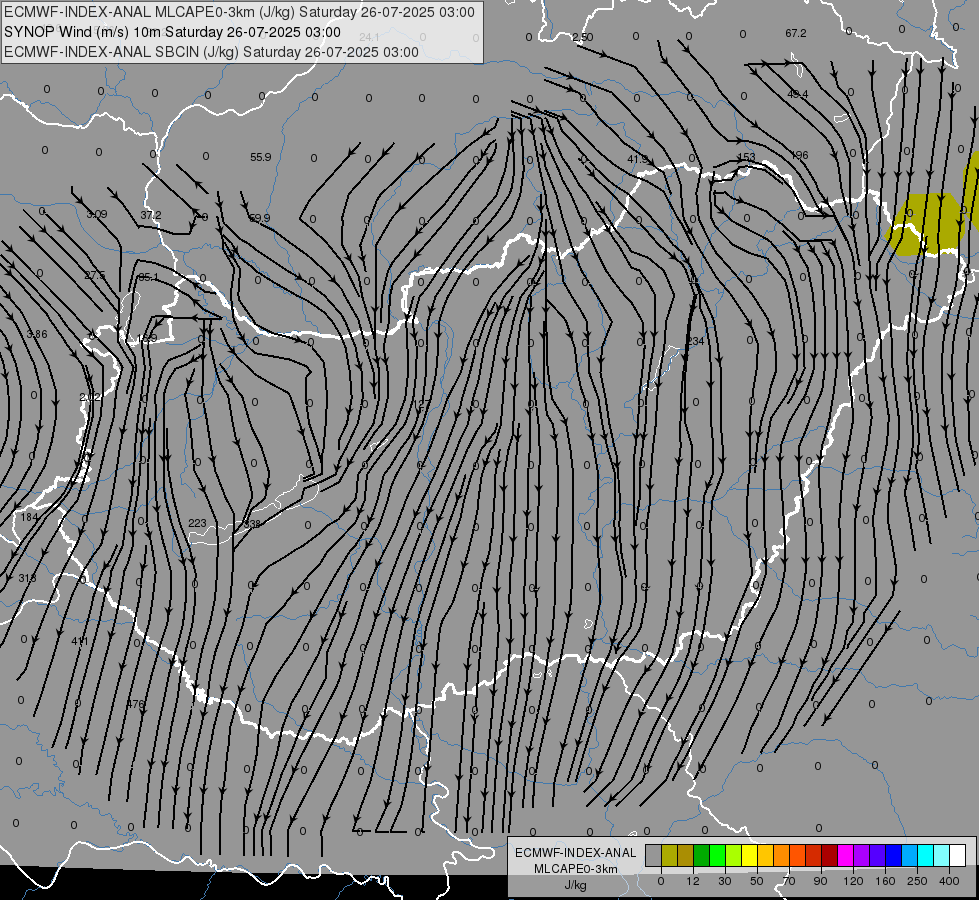The height and width of the screenshot is (900, 979).
Task: Click the legend scale label 250
Action: click(x=917, y=881)
